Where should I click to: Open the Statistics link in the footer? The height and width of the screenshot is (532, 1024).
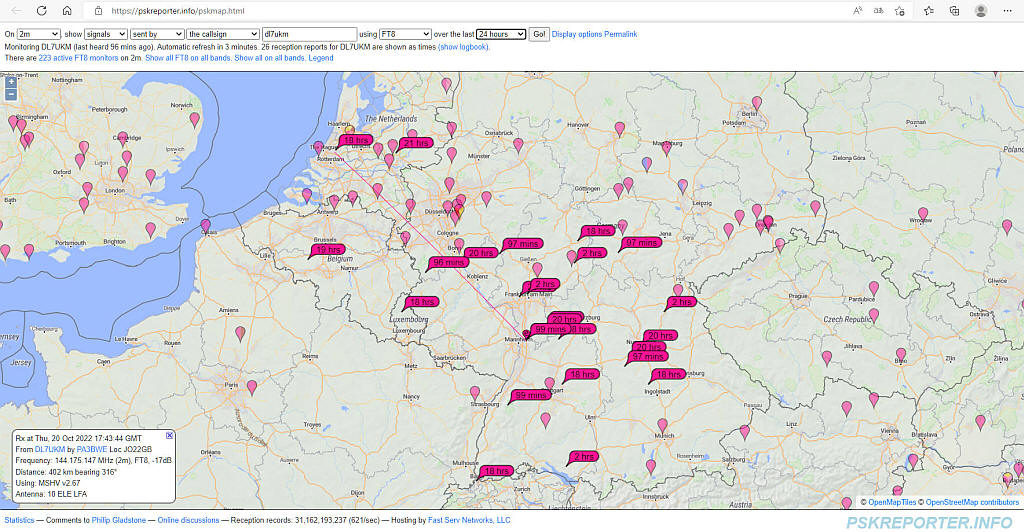tap(19, 520)
